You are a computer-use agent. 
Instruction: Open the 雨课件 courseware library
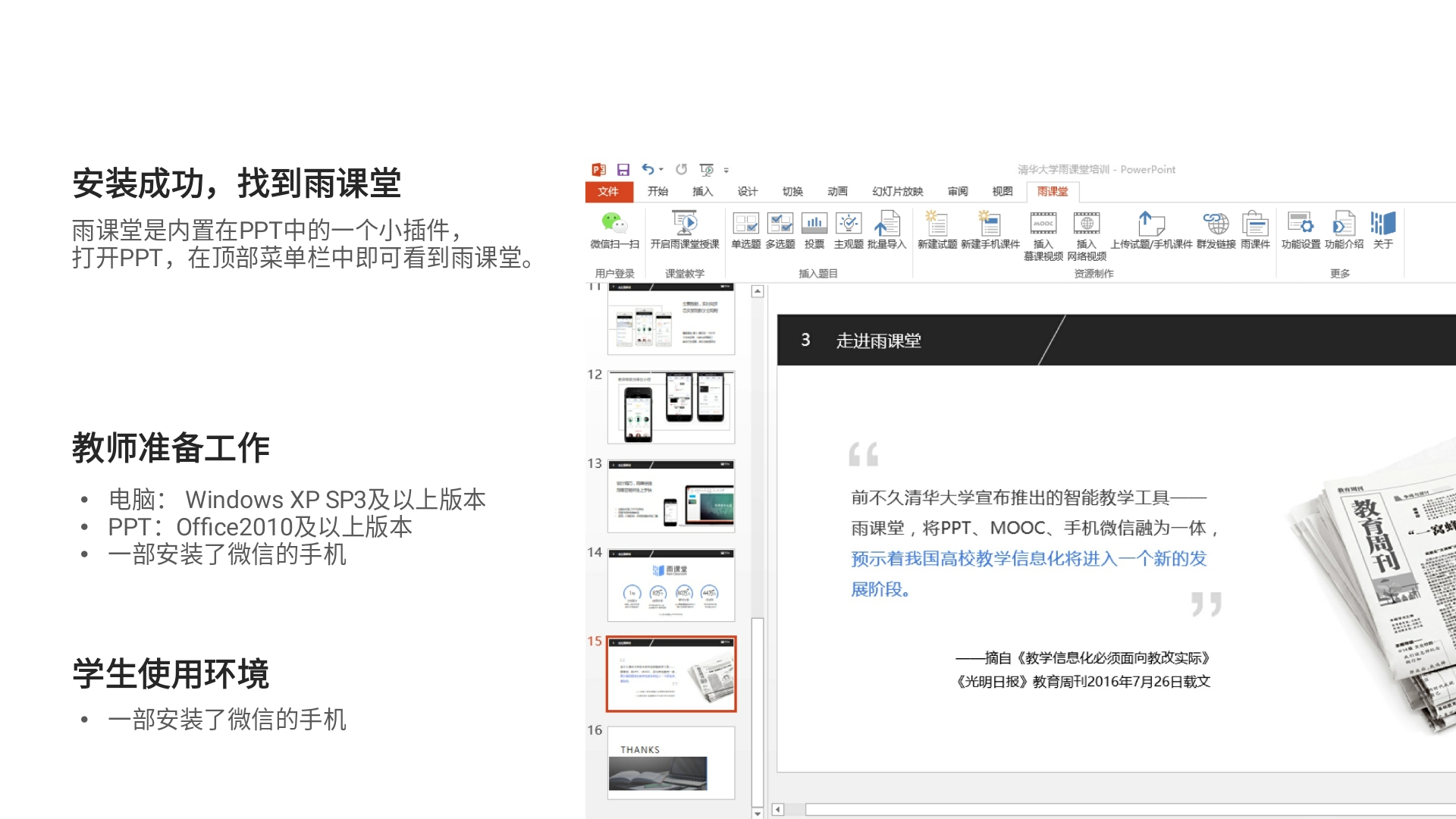click(1255, 230)
